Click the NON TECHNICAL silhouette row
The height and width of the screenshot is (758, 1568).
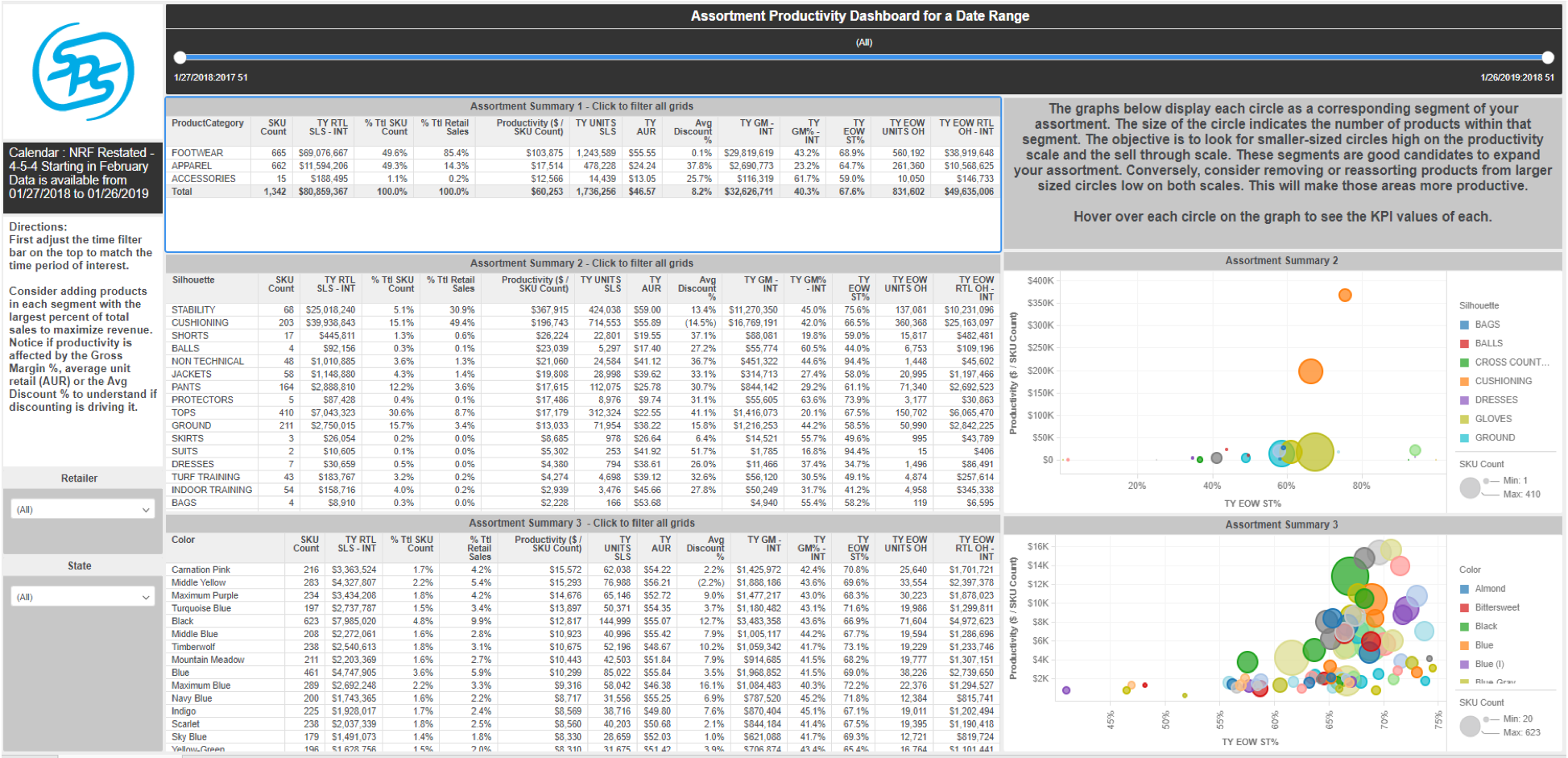pyautogui.click(x=582, y=361)
